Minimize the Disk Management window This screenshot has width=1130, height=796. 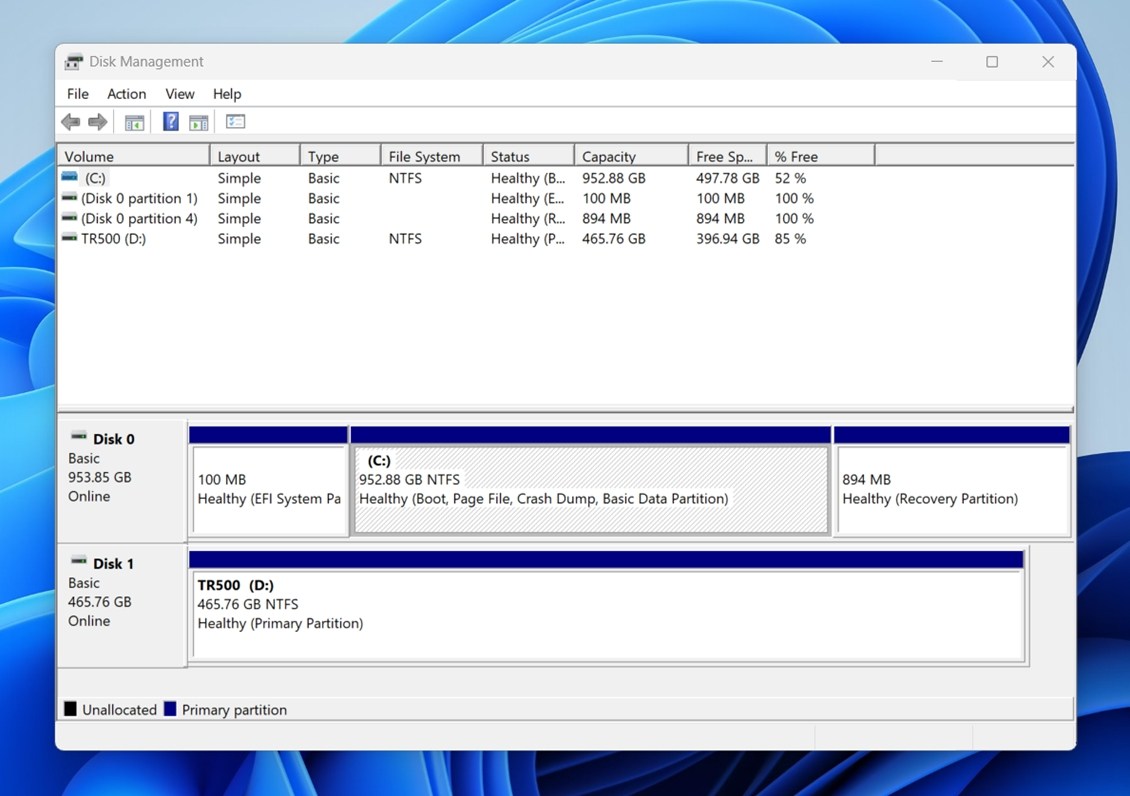(x=937, y=61)
